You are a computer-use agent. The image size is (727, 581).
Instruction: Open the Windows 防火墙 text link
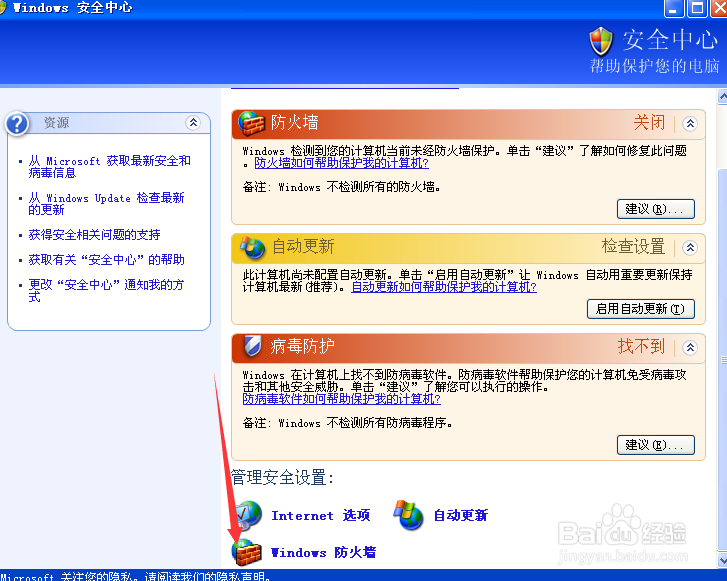(x=323, y=552)
